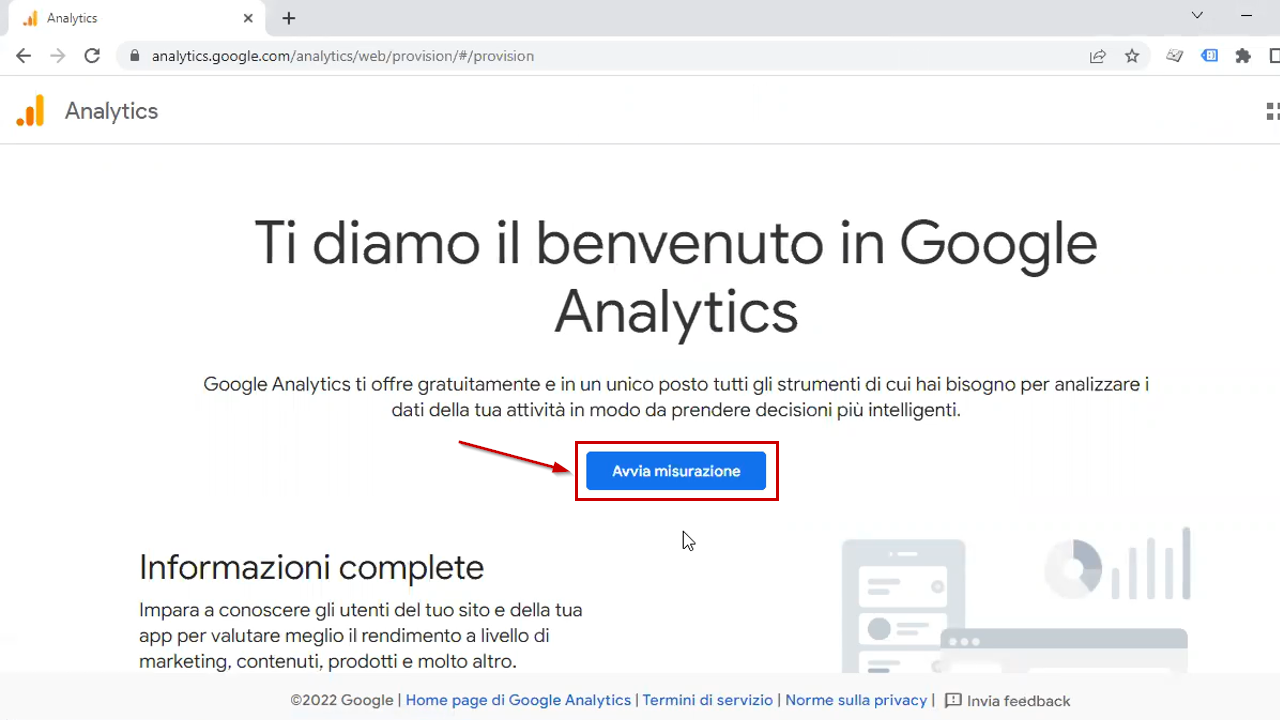1280x720 pixels.
Task: Open Home page di Google Analytics link
Action: 518,700
